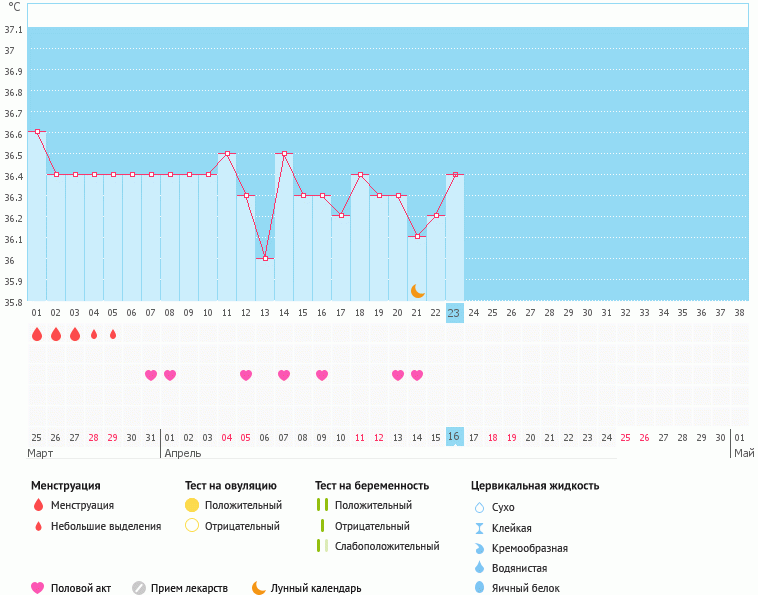Click the Положительный yellow ovulation circle icon
The height and width of the screenshot is (595, 758).
pos(192,505)
